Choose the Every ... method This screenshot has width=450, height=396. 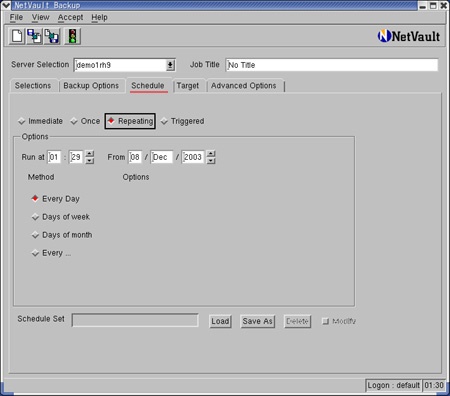tap(51, 253)
